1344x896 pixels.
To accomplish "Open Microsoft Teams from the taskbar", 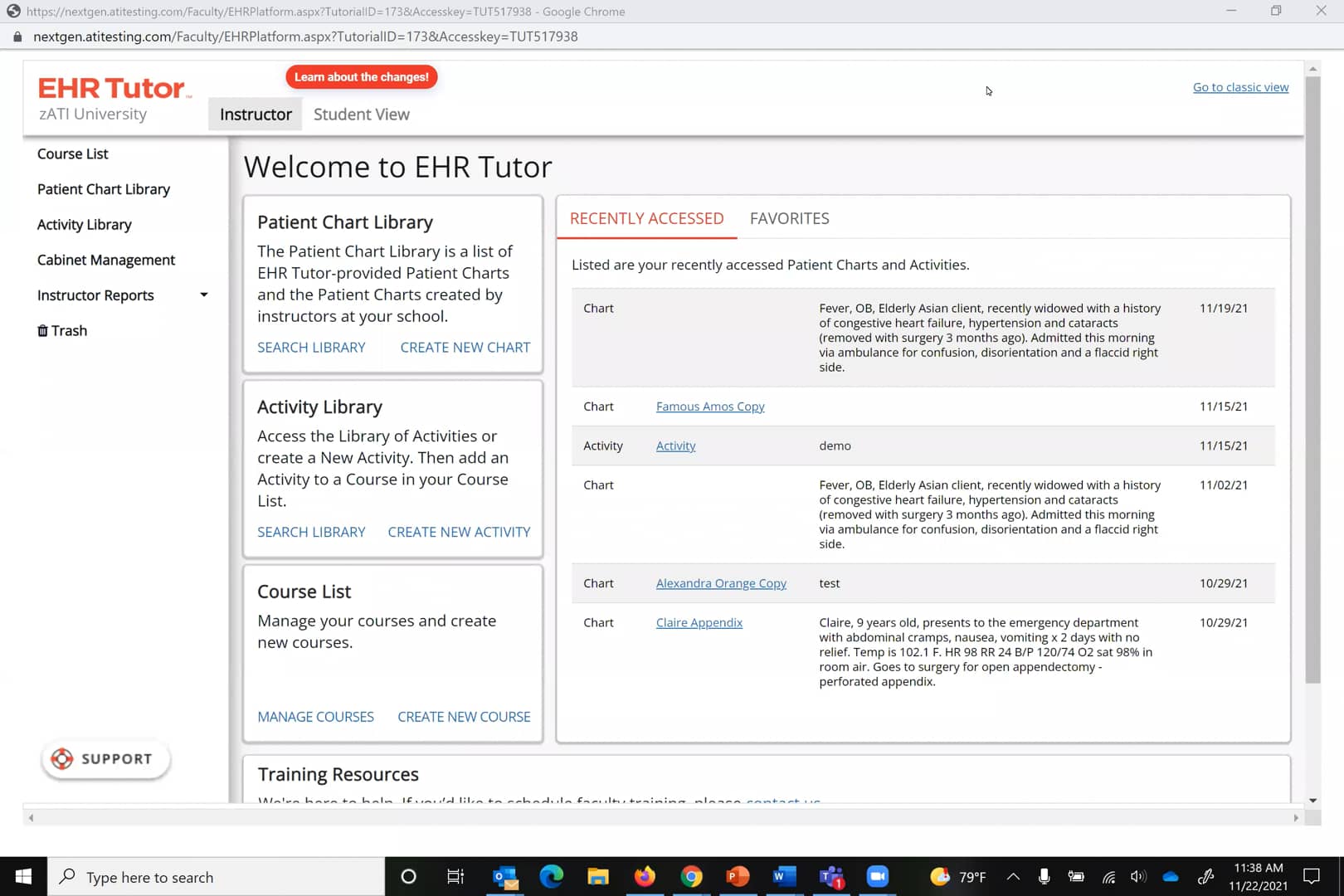I will point(830,876).
